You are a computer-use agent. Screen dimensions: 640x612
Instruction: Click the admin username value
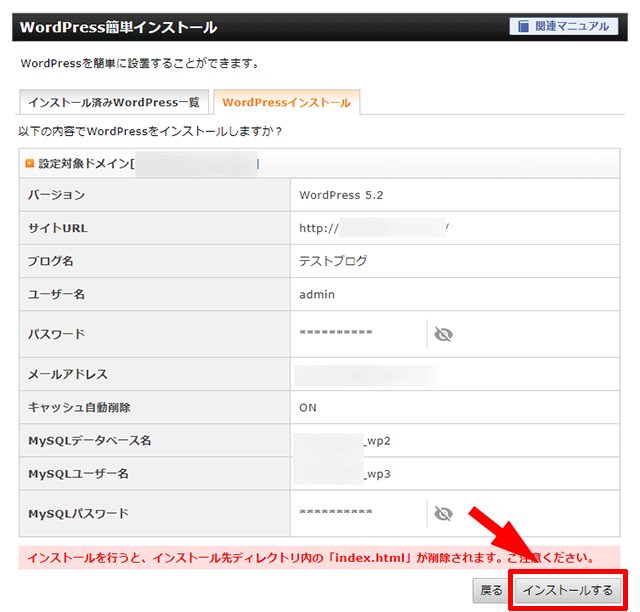pyautogui.click(x=317, y=294)
